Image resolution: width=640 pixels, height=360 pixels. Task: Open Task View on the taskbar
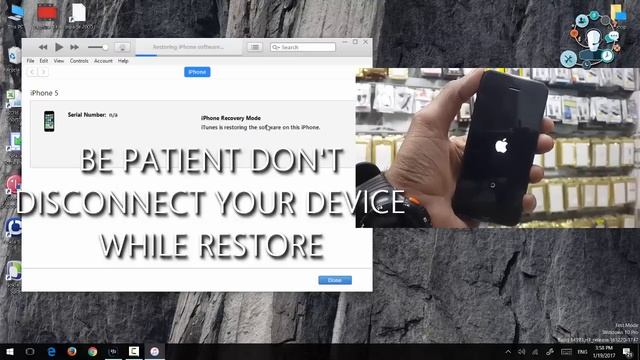click(x=30, y=351)
